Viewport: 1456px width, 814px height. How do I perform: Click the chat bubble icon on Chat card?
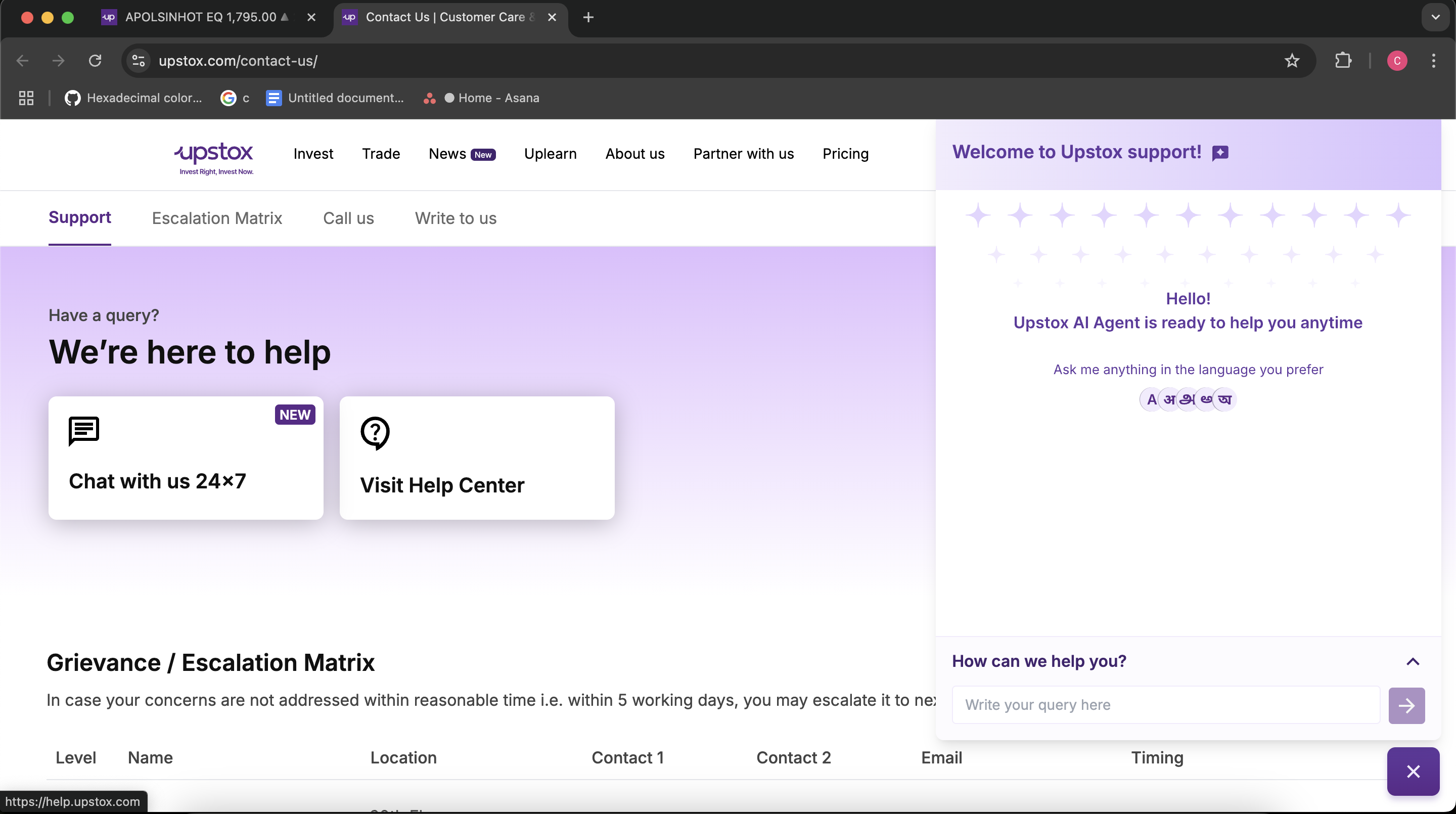pyautogui.click(x=83, y=431)
